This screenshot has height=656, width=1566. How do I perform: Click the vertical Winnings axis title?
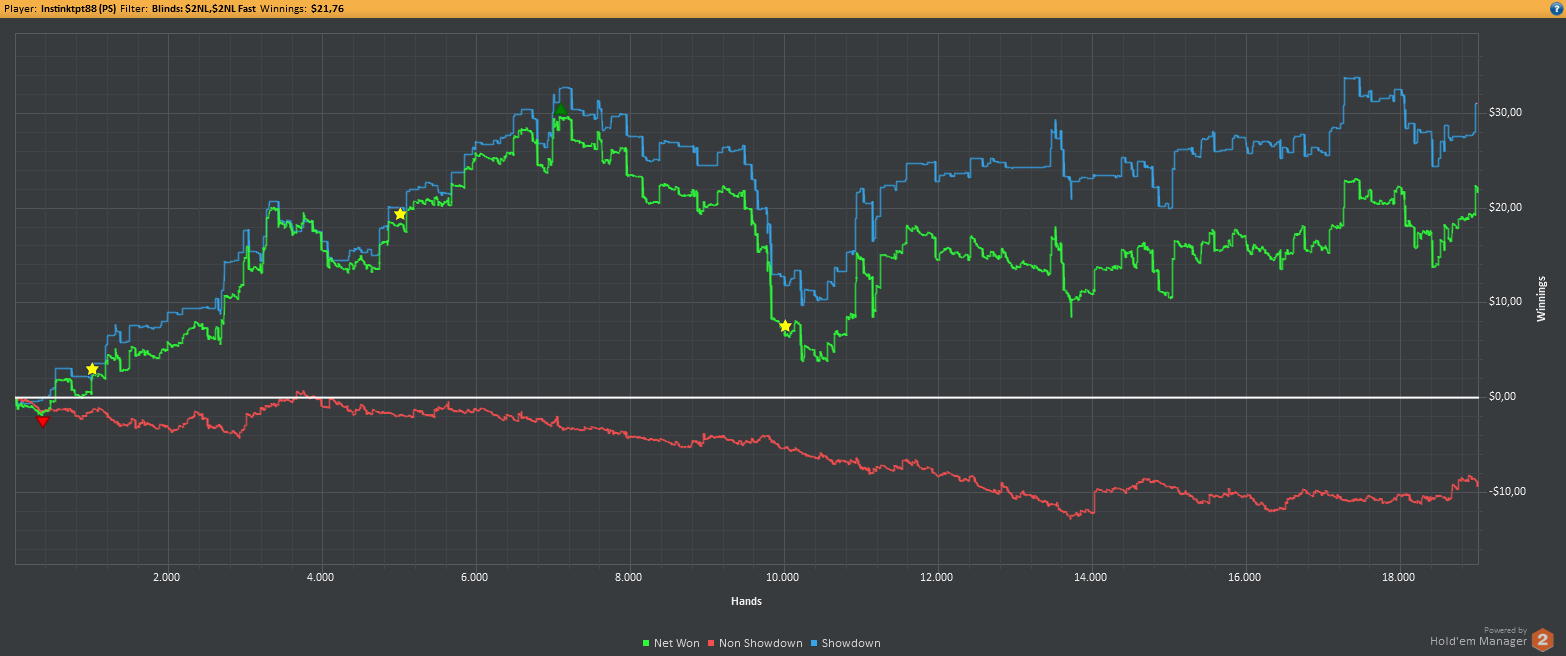coord(1541,298)
